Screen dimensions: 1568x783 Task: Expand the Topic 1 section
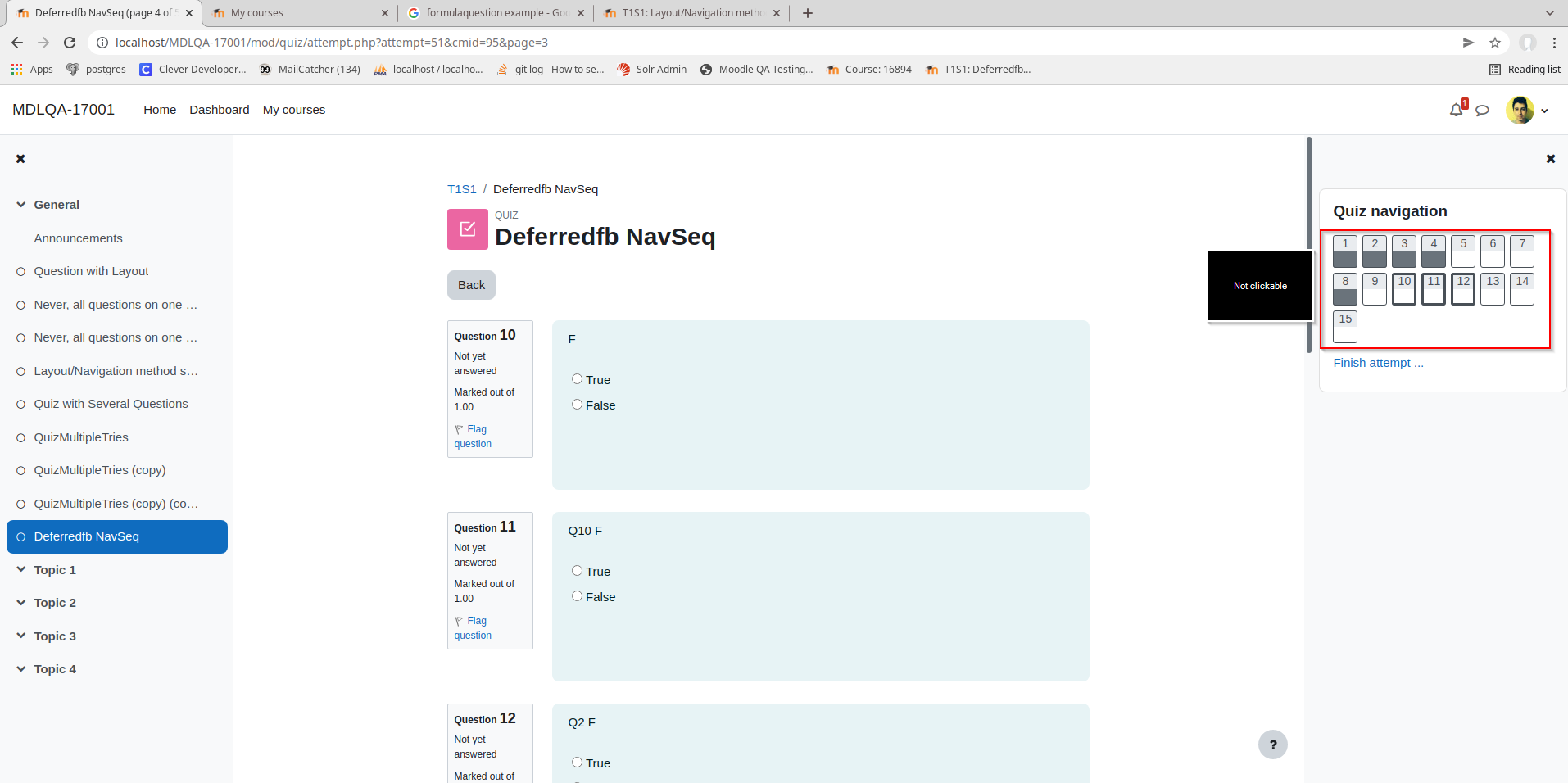pyautogui.click(x=20, y=570)
